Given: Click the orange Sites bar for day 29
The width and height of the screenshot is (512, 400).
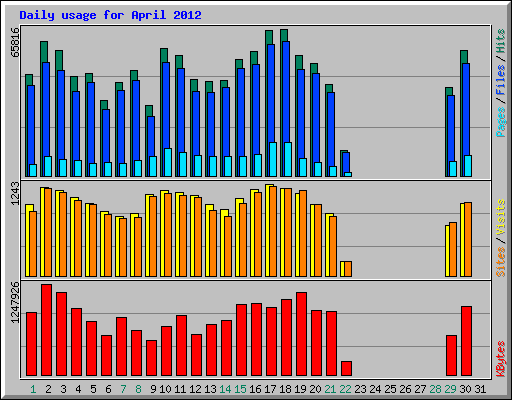Looking at the screenshot, I should point(453,249).
